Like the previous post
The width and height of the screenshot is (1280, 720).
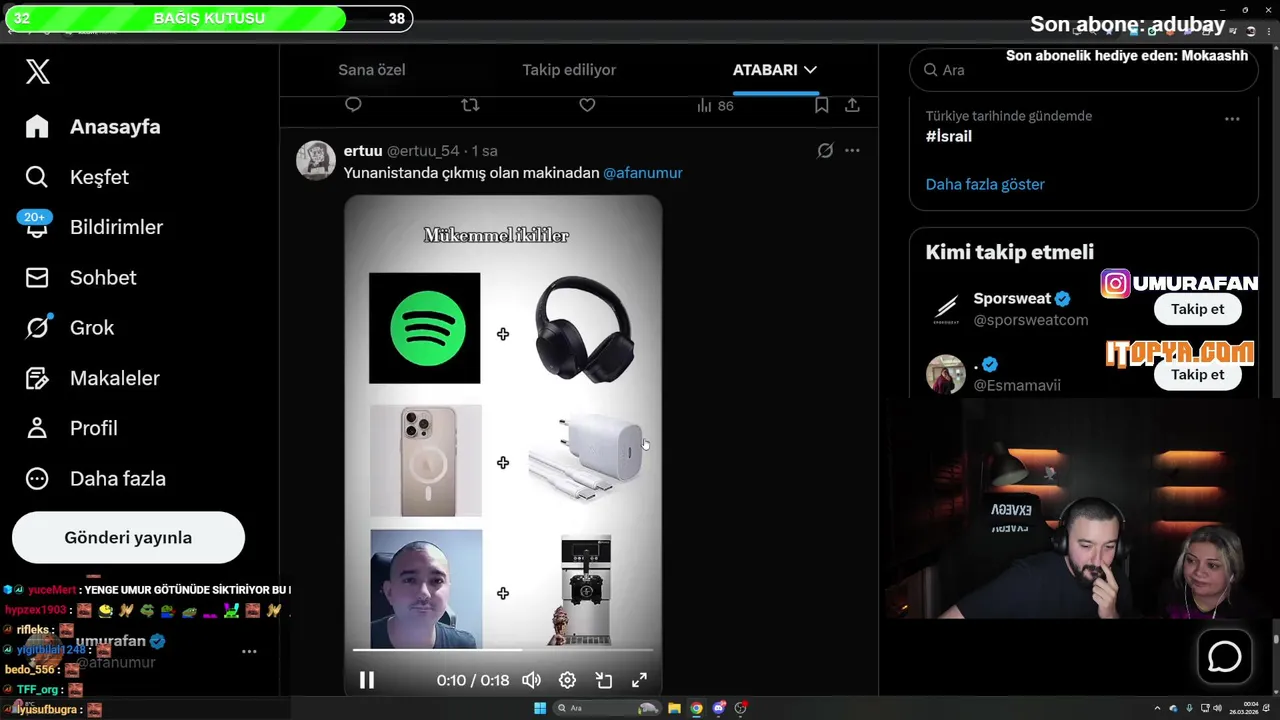[587, 105]
